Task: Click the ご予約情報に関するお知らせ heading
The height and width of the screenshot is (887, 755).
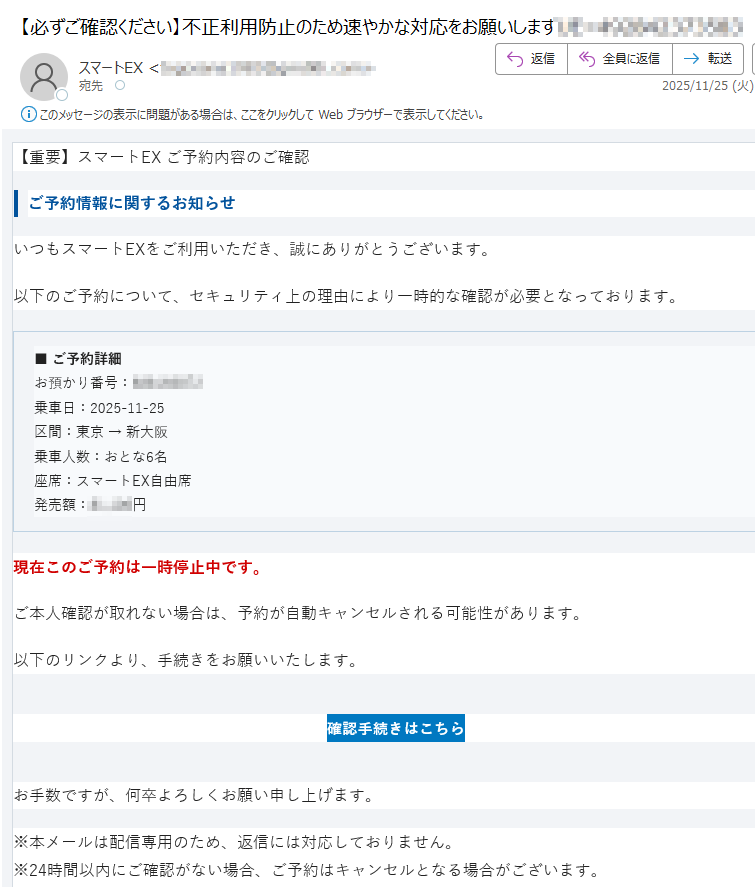Action: pyautogui.click(x=132, y=203)
